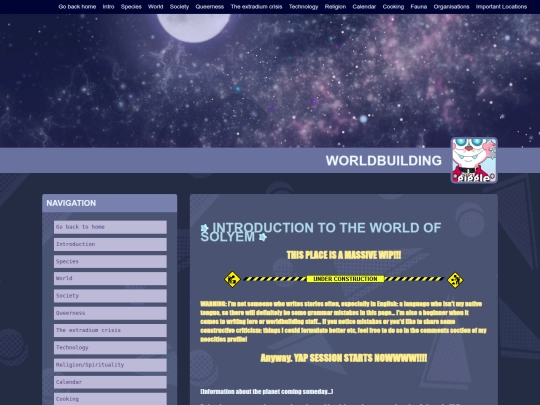Select Species in the Navigation sidebar
Screen dimensions: 540x405
(x=110, y=261)
